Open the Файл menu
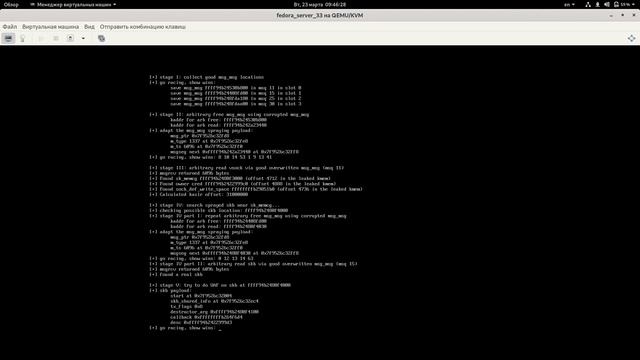The width and height of the screenshot is (640, 360). point(10,27)
